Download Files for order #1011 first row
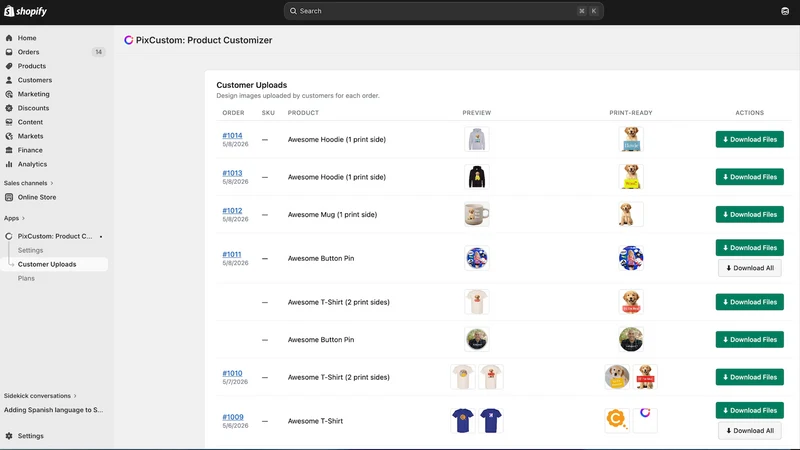Screen dimensions: 800x450 749,247
